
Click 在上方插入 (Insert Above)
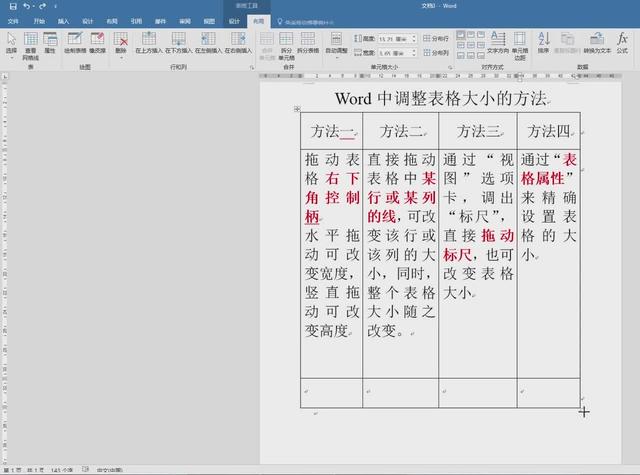[x=149, y=43]
